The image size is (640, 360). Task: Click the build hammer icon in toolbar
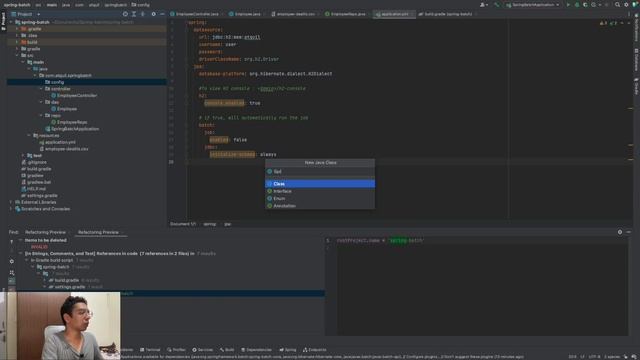(x=496, y=5)
